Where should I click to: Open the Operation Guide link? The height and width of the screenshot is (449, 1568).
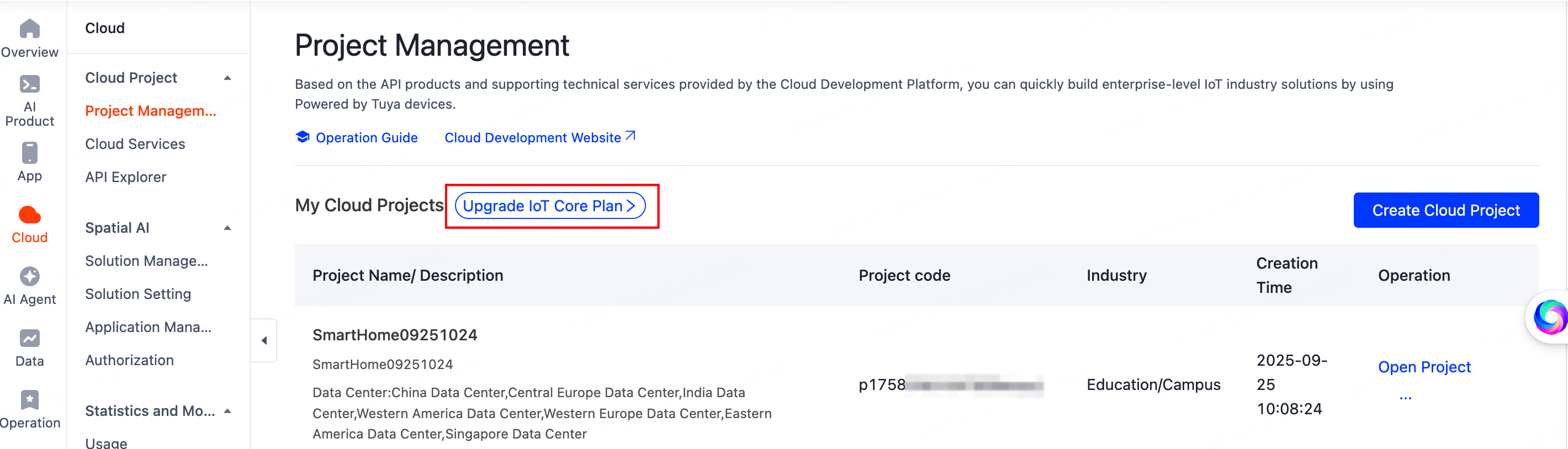tap(367, 137)
